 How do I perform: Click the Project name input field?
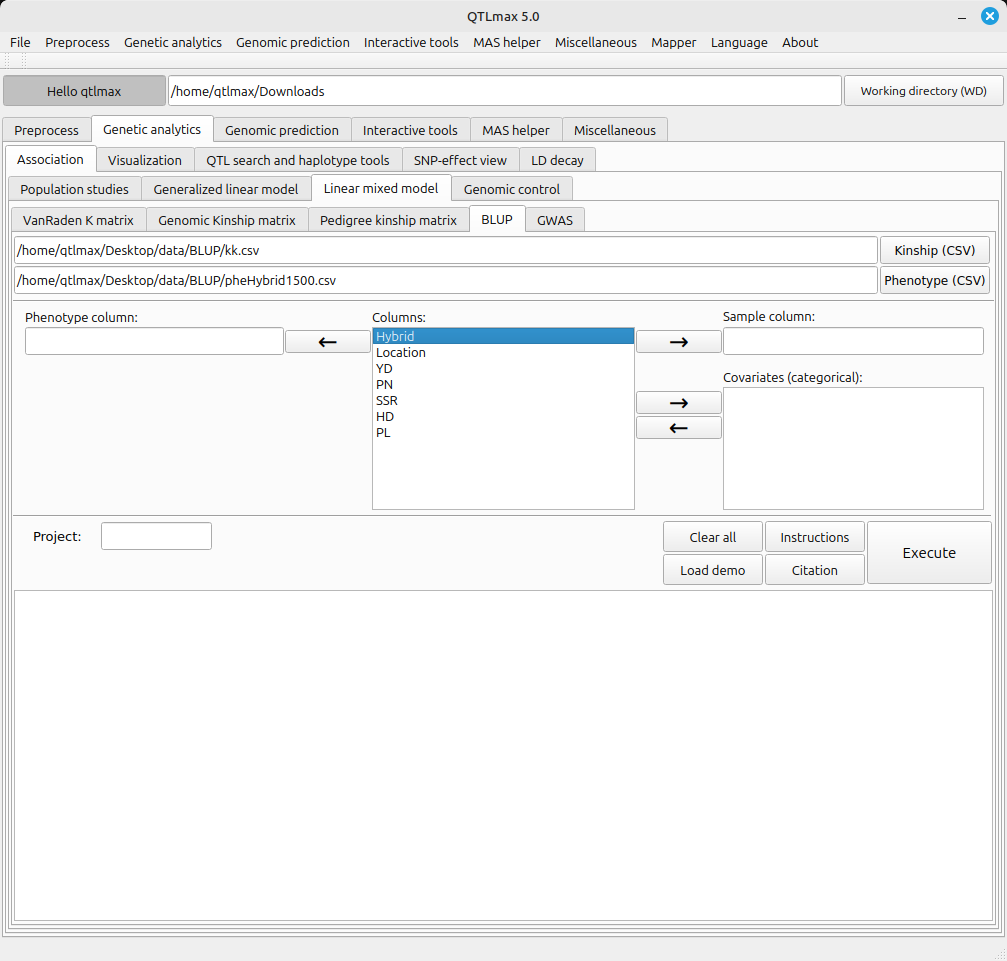pyautogui.click(x=156, y=536)
